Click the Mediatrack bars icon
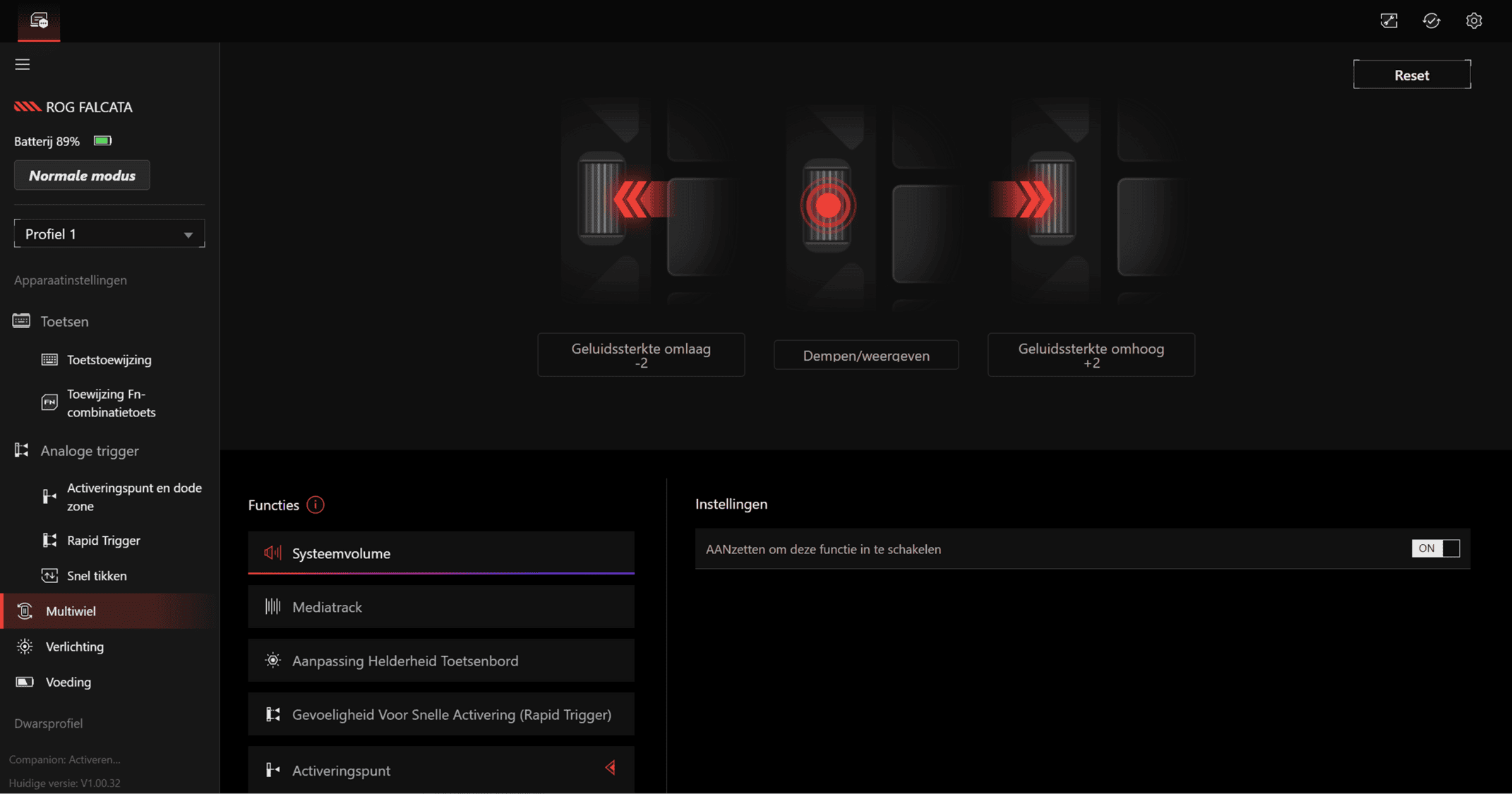This screenshot has width=1512, height=794. point(272,606)
